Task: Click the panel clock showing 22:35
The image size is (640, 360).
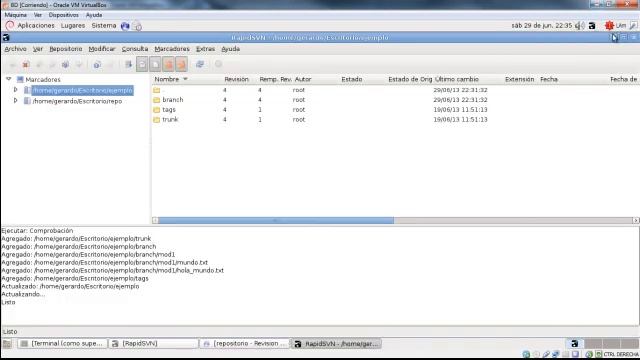Action: (542, 26)
